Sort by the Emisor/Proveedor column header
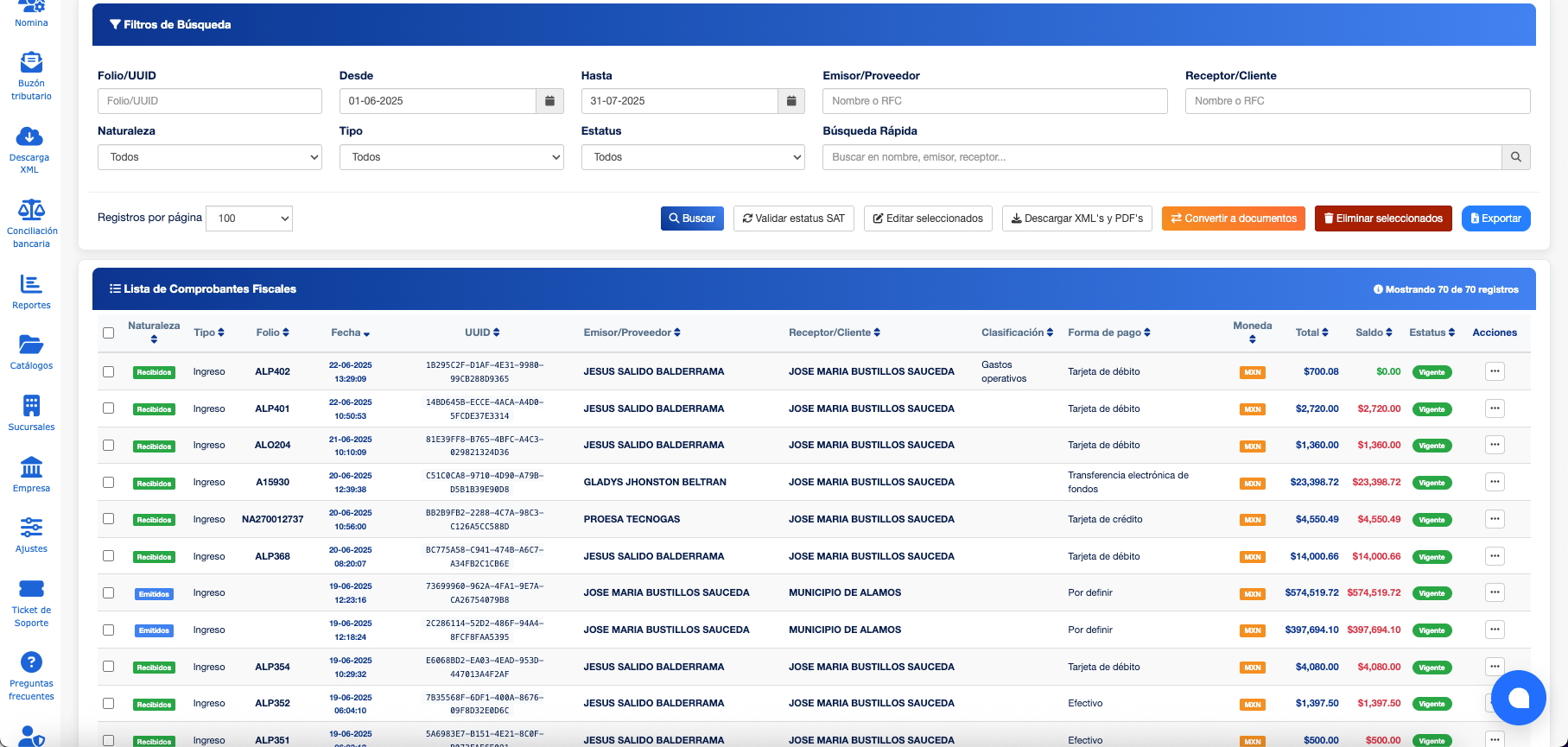1568x747 pixels. point(632,332)
